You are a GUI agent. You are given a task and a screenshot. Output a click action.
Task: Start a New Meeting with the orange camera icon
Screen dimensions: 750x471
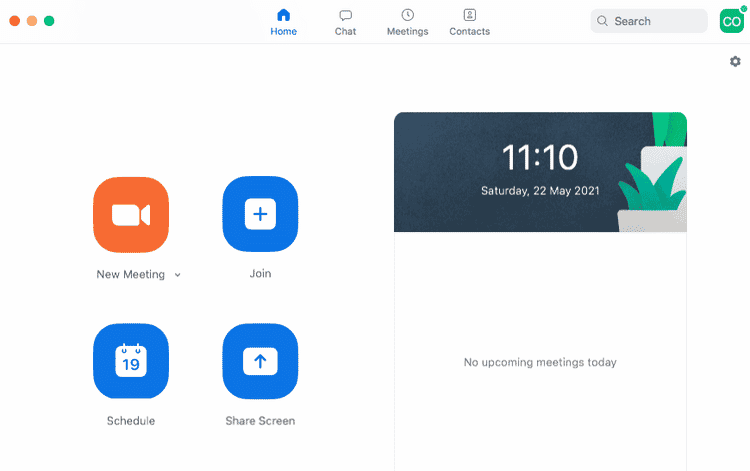(x=131, y=215)
